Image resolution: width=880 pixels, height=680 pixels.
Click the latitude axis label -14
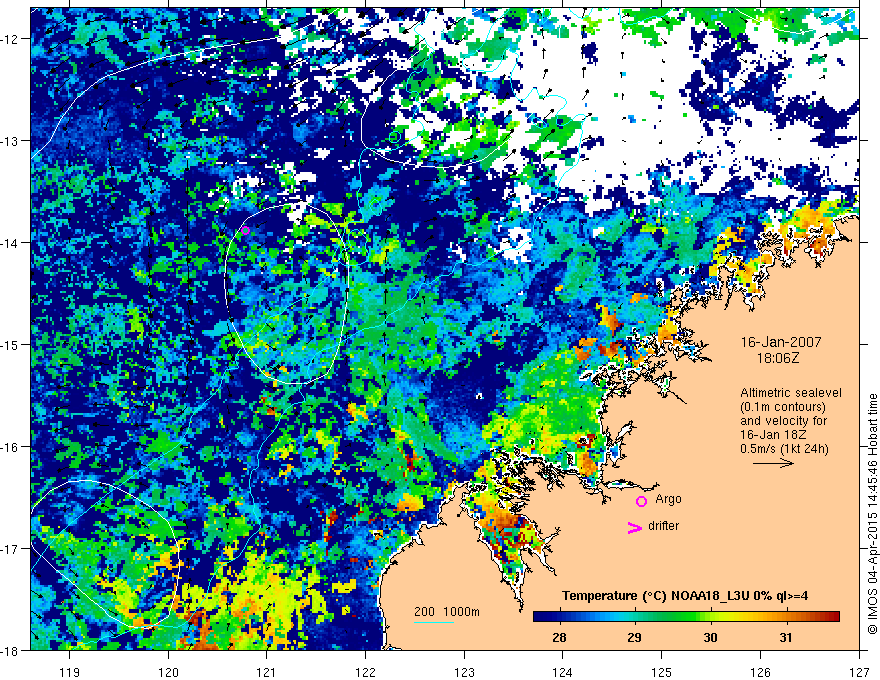tap(11, 243)
